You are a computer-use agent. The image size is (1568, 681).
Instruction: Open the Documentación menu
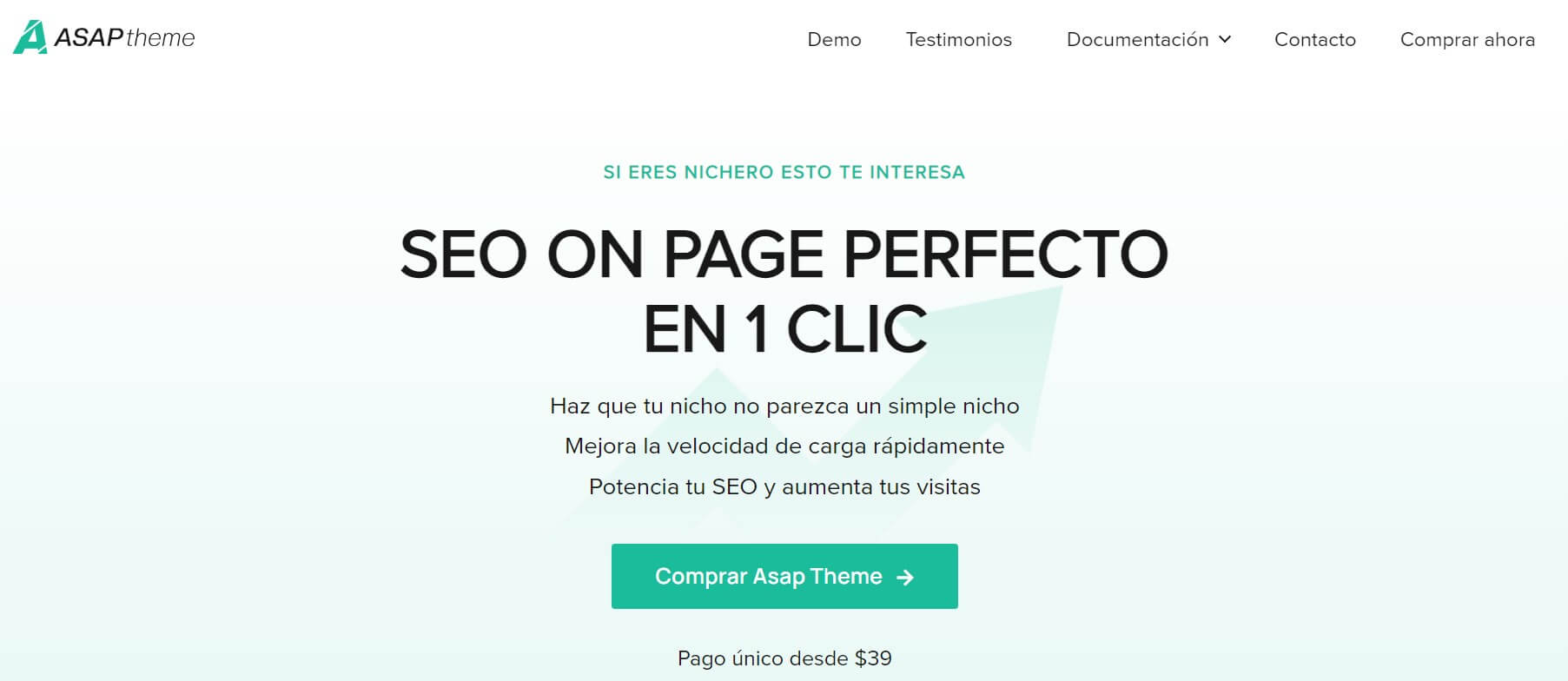[x=1137, y=39]
